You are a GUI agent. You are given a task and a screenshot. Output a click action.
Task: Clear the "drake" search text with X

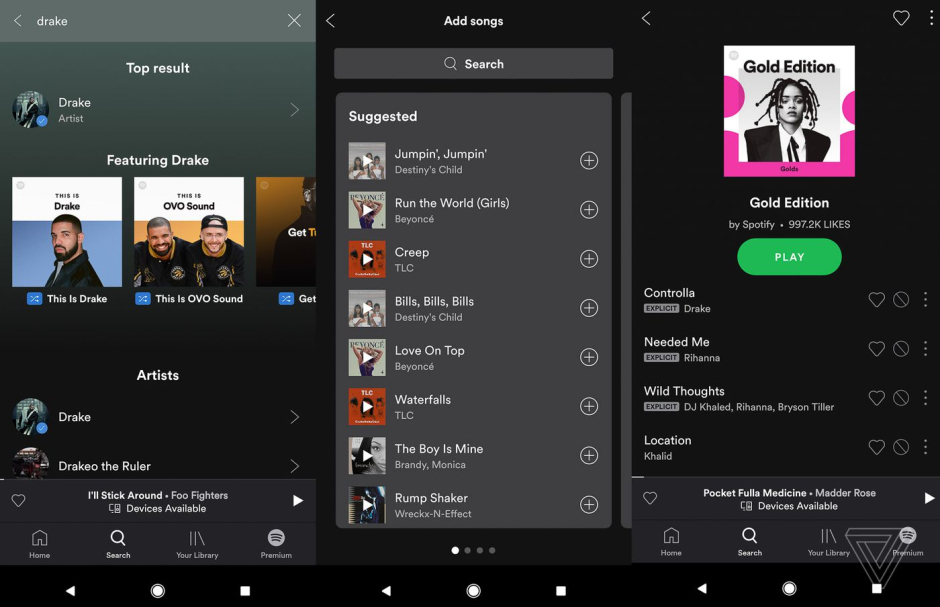point(294,21)
